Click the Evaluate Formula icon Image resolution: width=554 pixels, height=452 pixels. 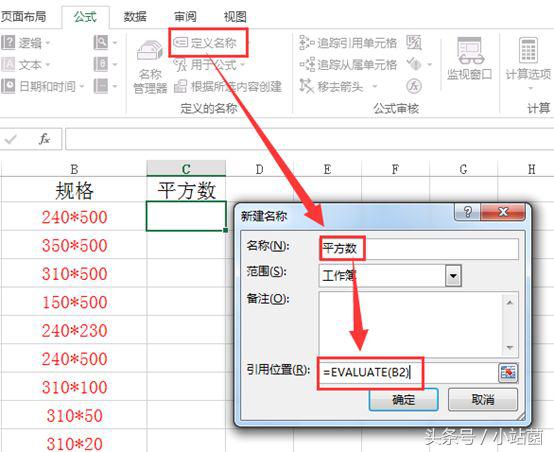tap(414, 86)
